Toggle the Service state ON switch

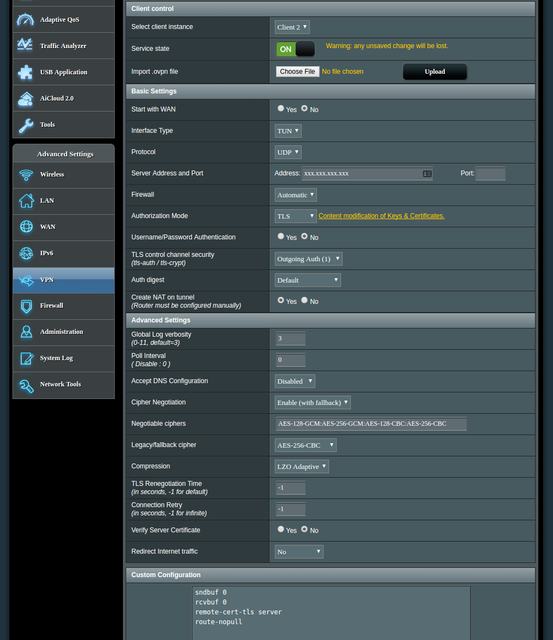coord(295,49)
